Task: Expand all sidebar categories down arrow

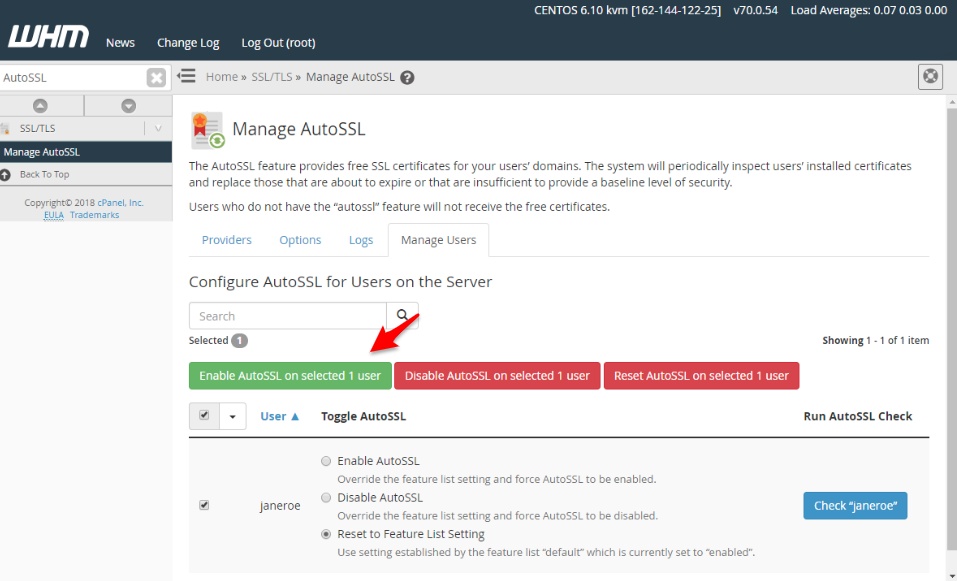Action: click(128, 106)
